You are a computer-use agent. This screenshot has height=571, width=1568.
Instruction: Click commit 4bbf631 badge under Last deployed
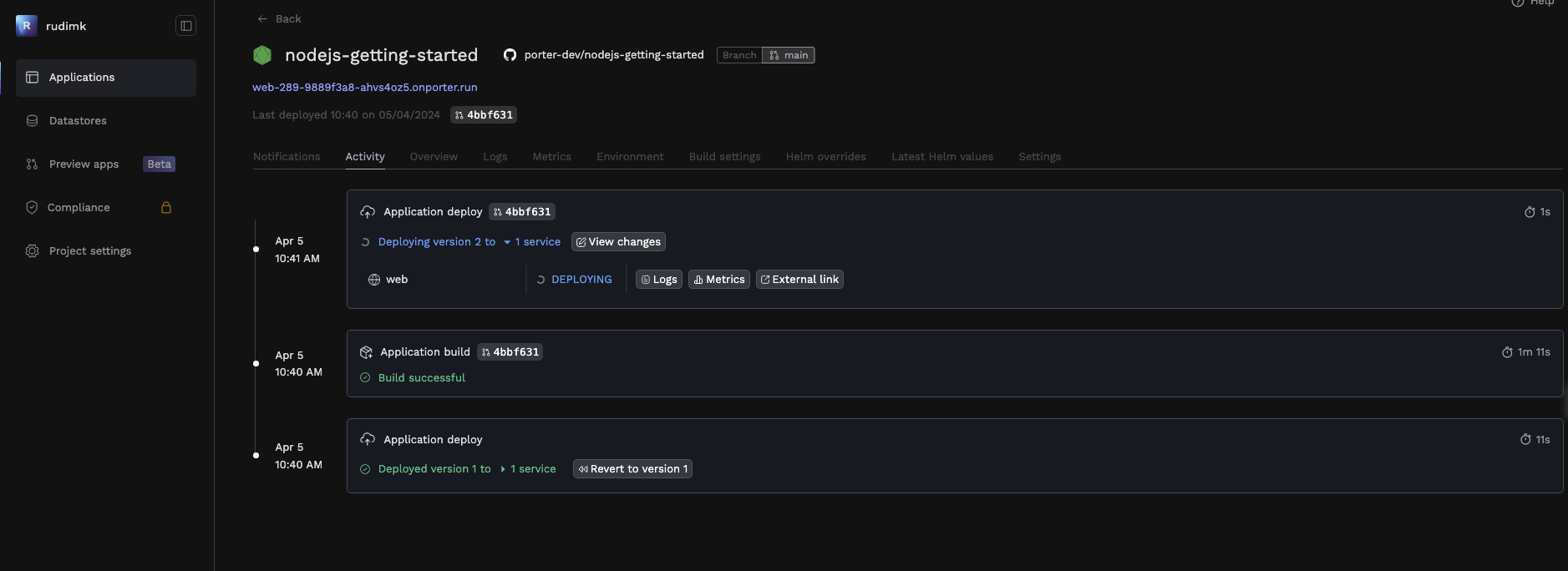[x=484, y=115]
